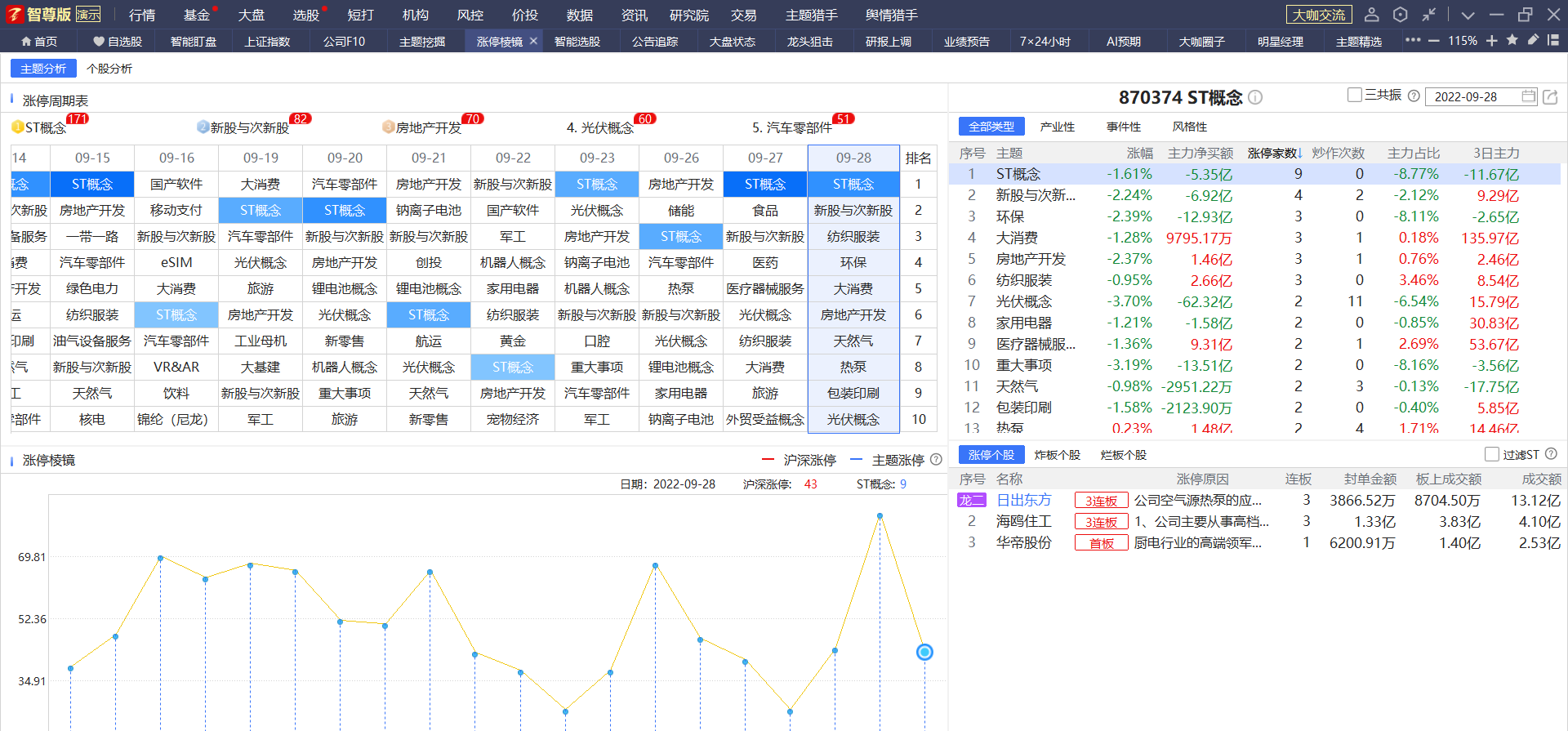Sort by 3日主力 column header

pos(1496,153)
